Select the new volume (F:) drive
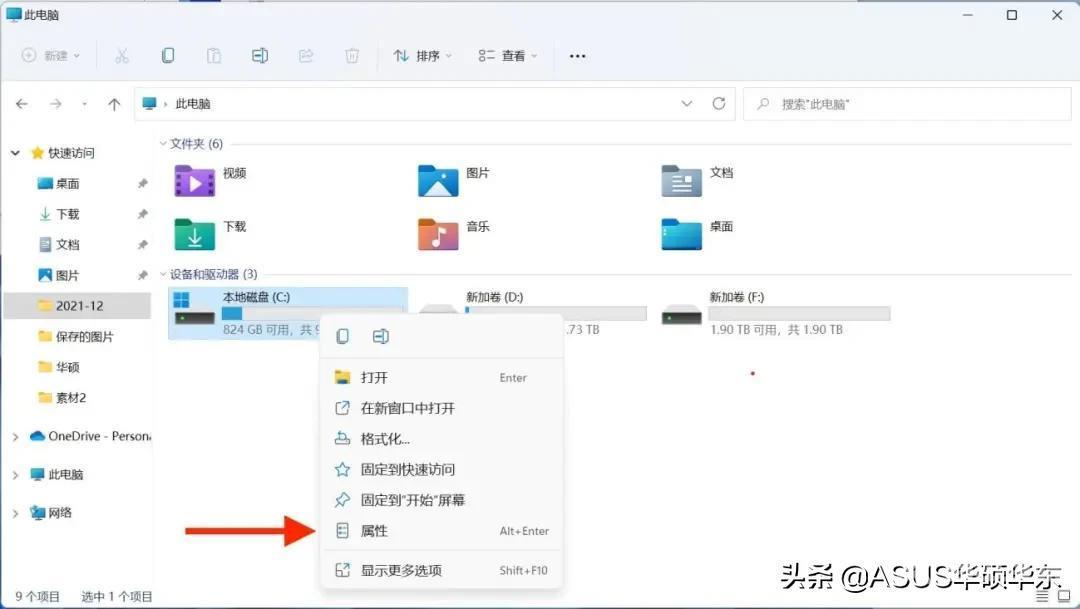Viewport: 1080px width, 609px height. click(775, 312)
